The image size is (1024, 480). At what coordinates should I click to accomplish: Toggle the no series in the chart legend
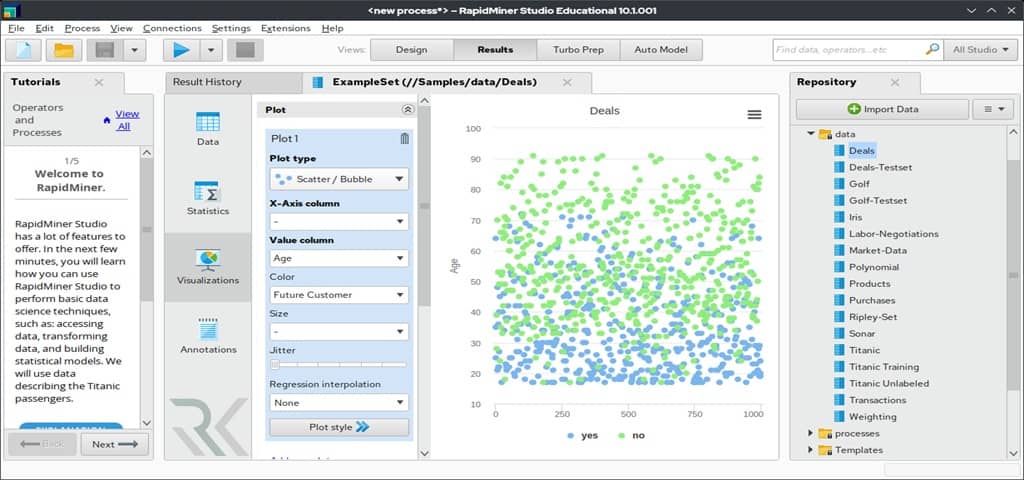[630, 435]
